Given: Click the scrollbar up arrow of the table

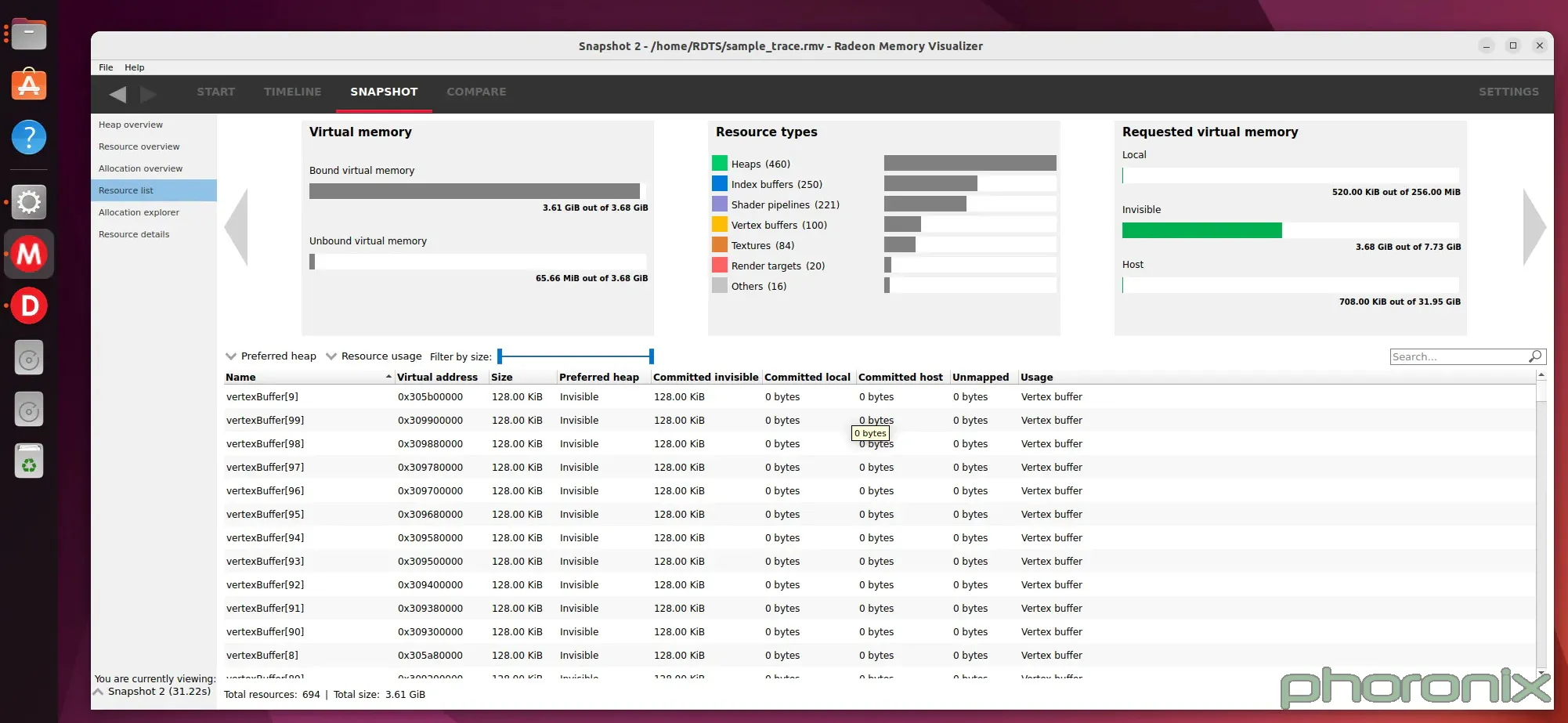Looking at the screenshot, I should tap(1541, 375).
